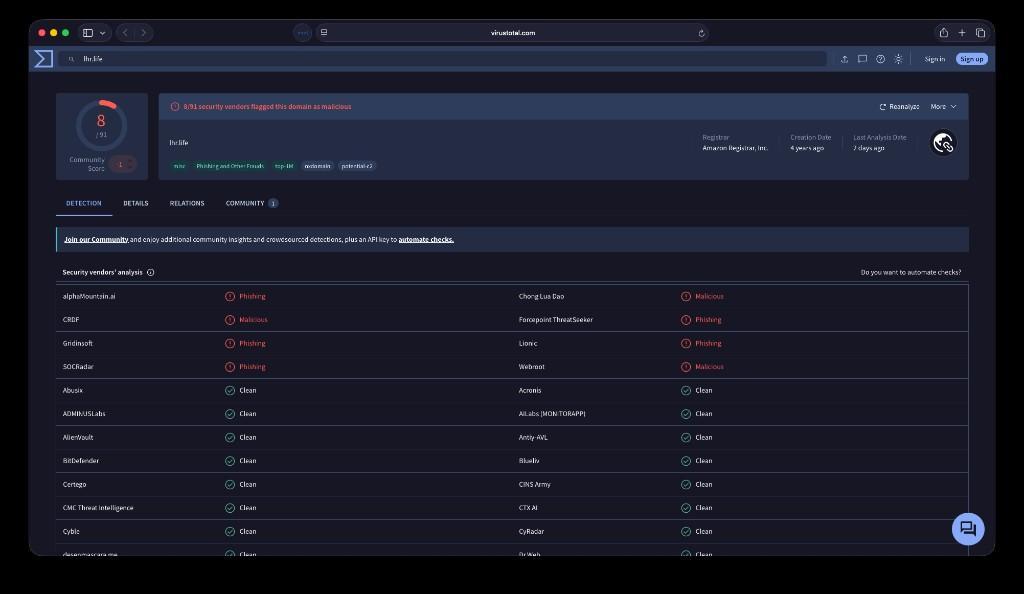Viewport: 1024px width, 594px height.
Task: Click Do you want to automate checks?
Action: coord(910,272)
